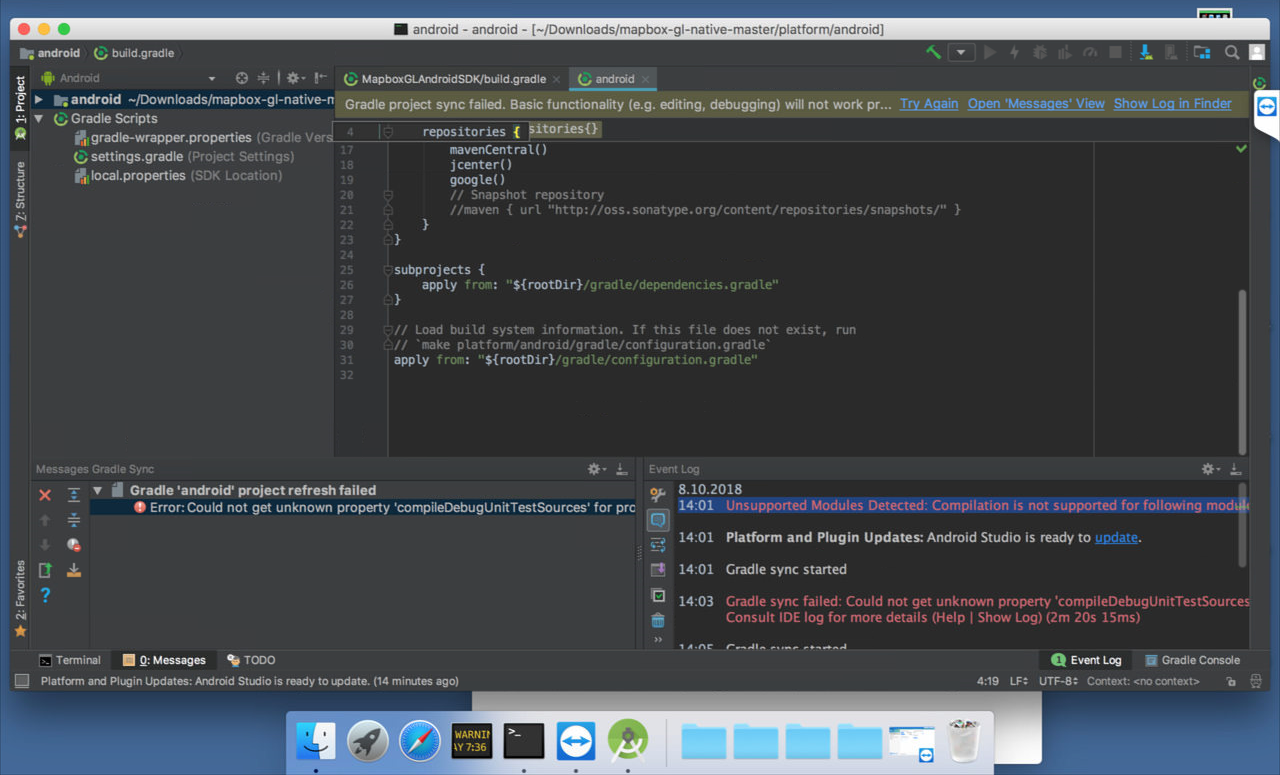Click Show Log in Finder link
This screenshot has height=775, width=1280.
(1173, 104)
